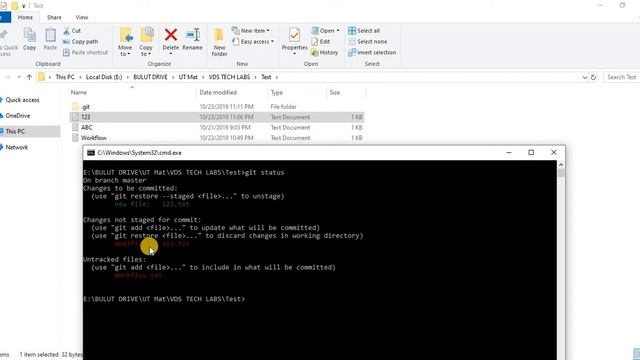Open Network in the navigation pane
The height and width of the screenshot is (360, 640).
(17, 147)
